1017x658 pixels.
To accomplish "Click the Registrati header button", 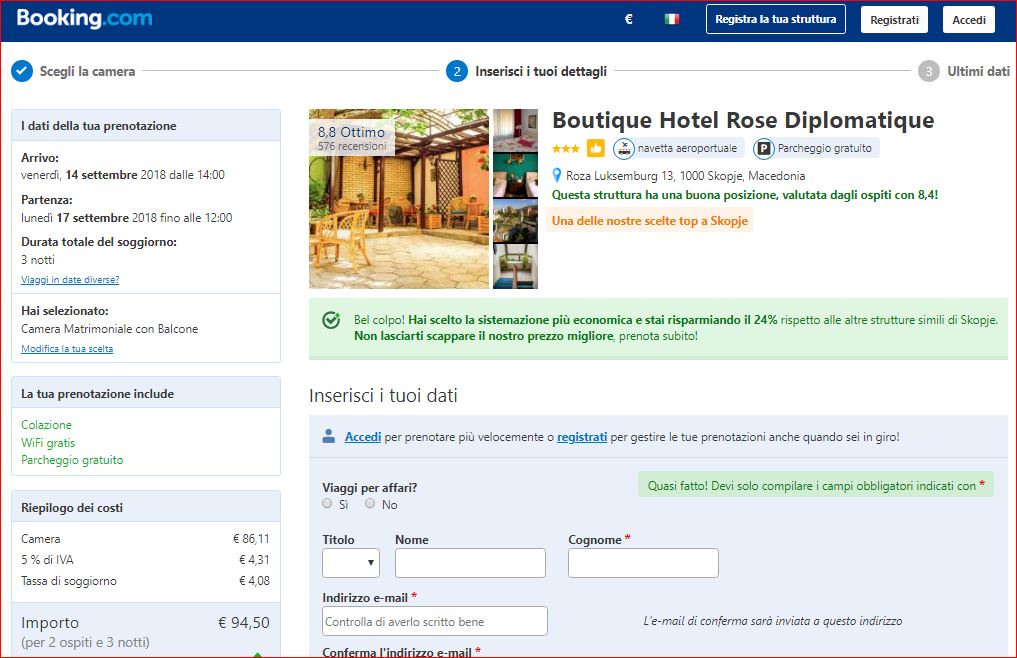I will pos(894,19).
